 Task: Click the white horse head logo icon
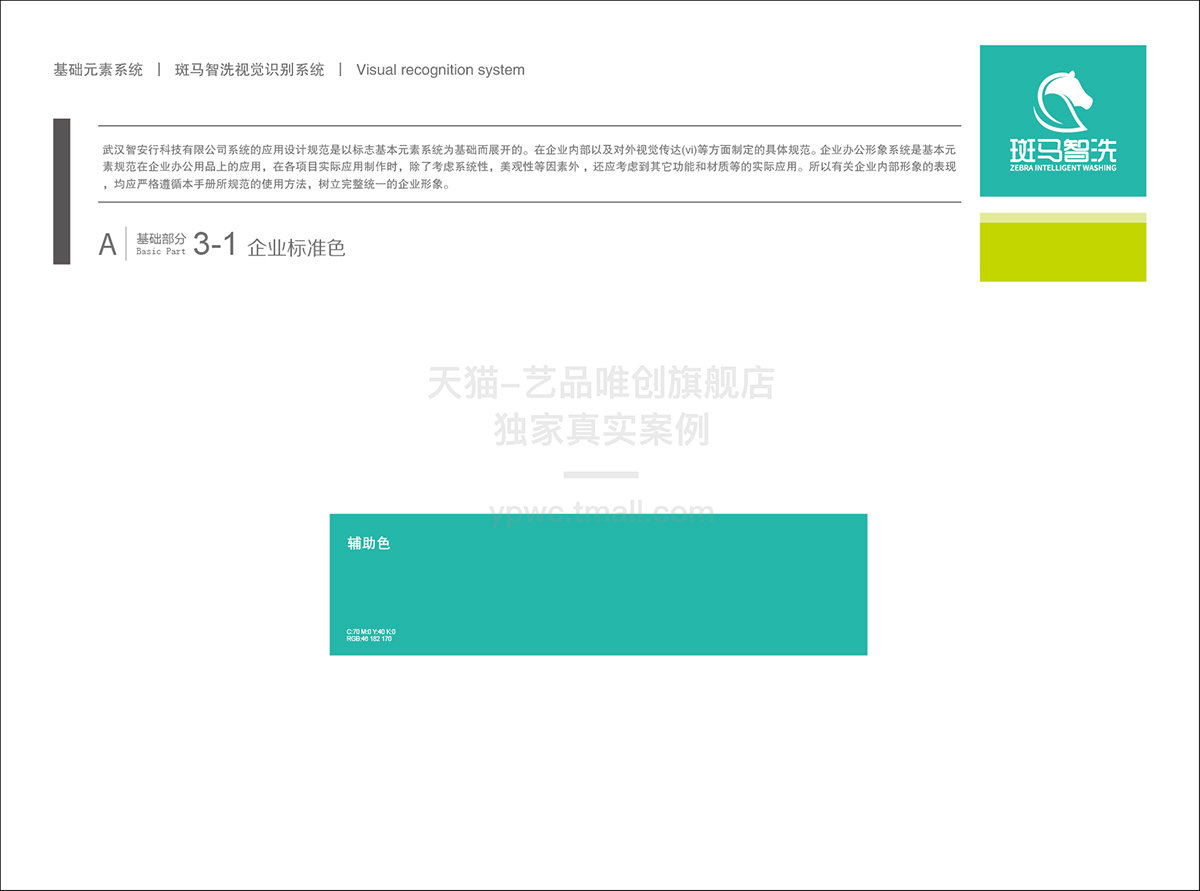pyautogui.click(x=1063, y=101)
